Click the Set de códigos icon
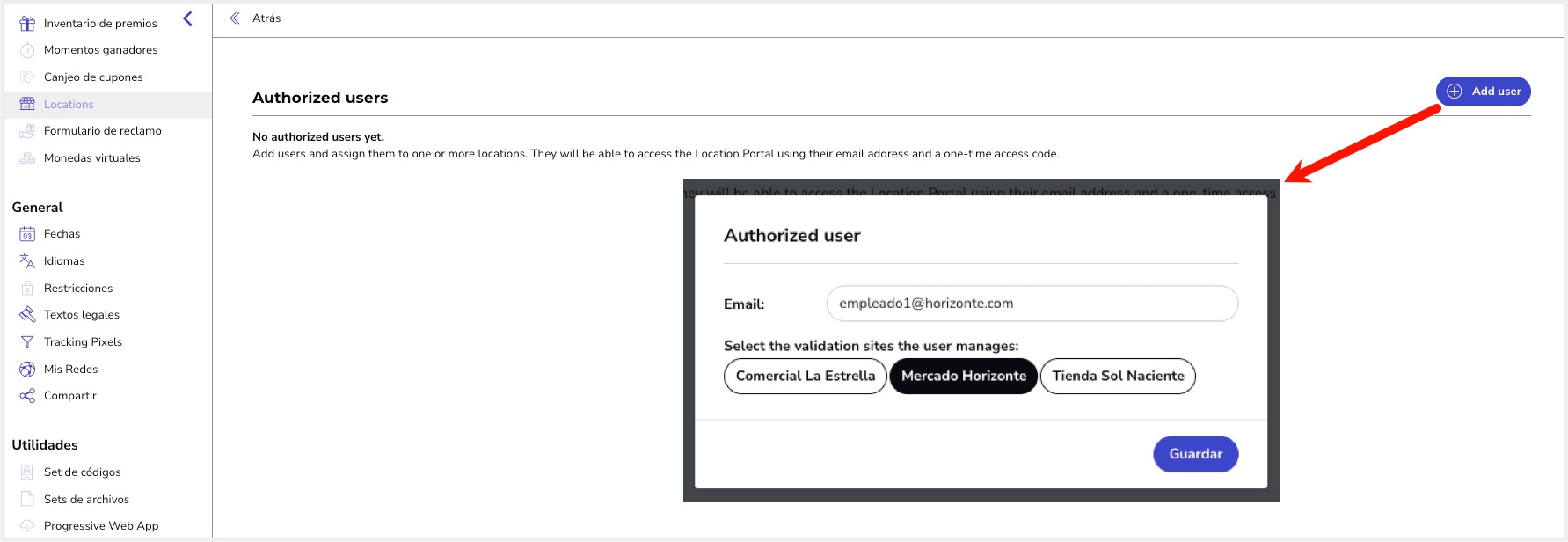This screenshot has width=1568, height=542. point(27,472)
